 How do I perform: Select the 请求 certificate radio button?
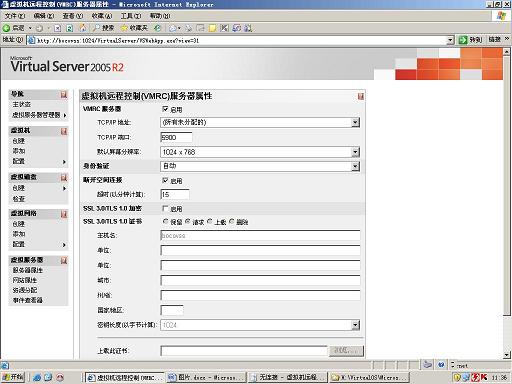tap(188, 221)
